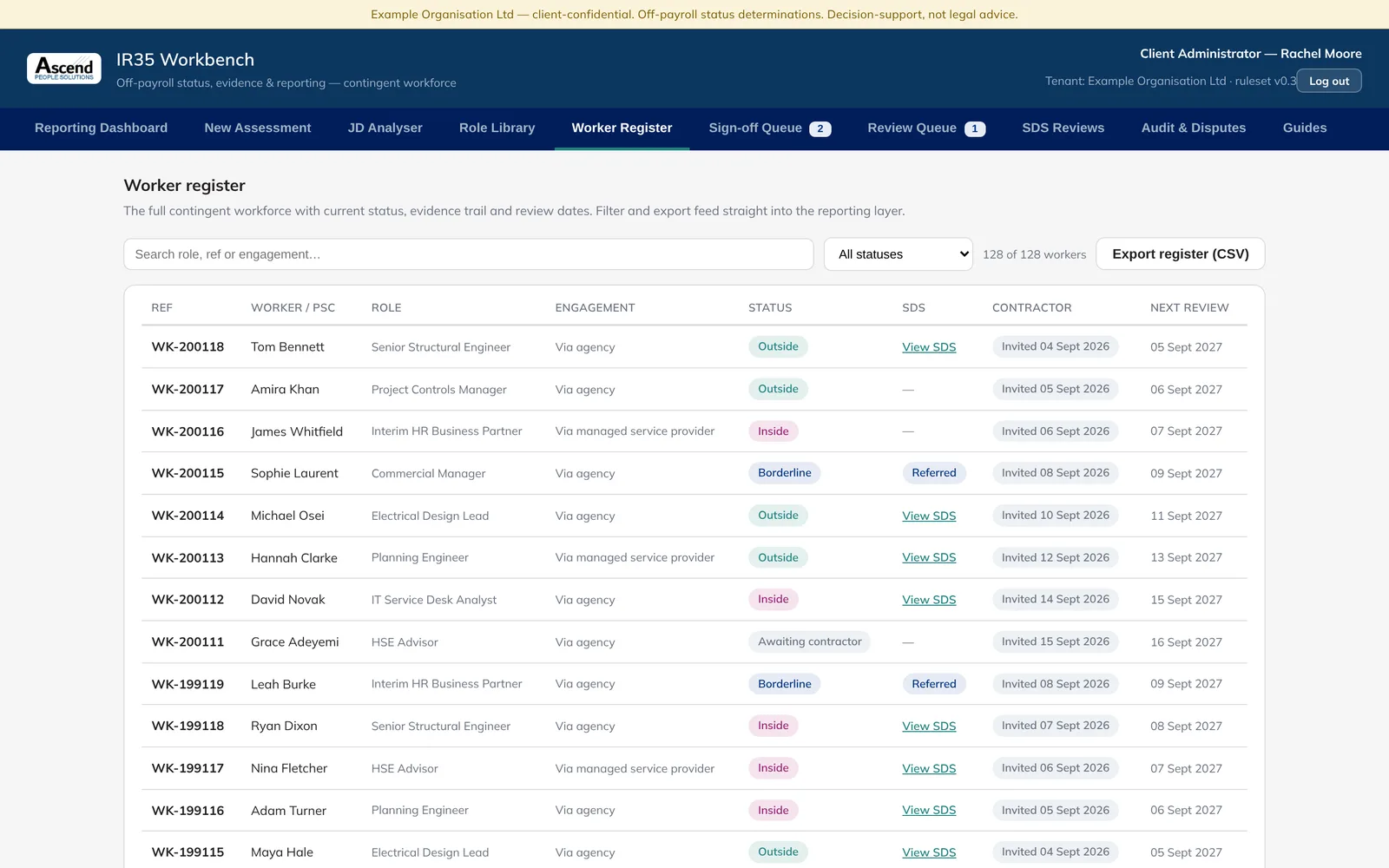View SDS for Adam Turner
This screenshot has height=868, width=1389.
pyautogui.click(x=929, y=810)
